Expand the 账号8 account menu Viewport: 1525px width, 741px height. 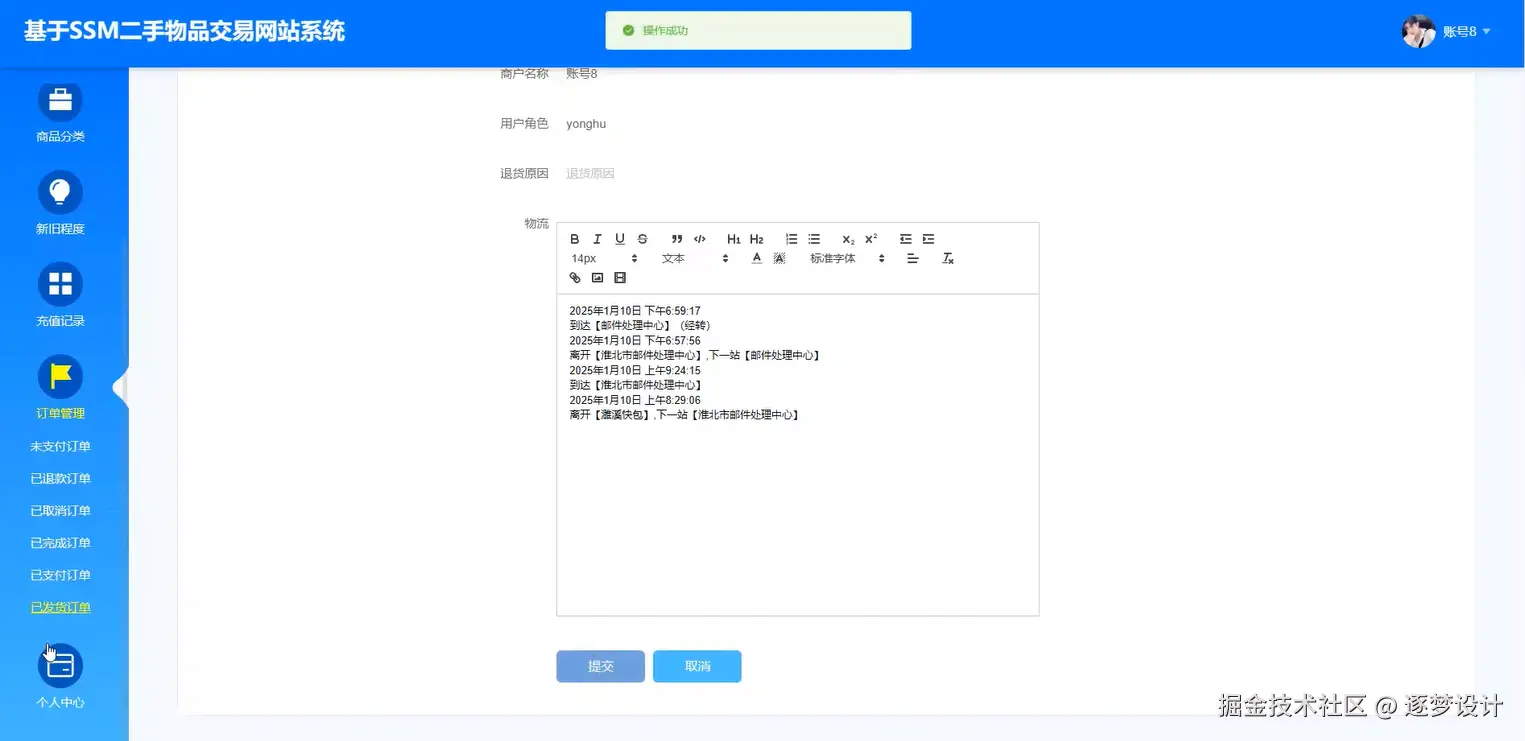click(x=1462, y=31)
